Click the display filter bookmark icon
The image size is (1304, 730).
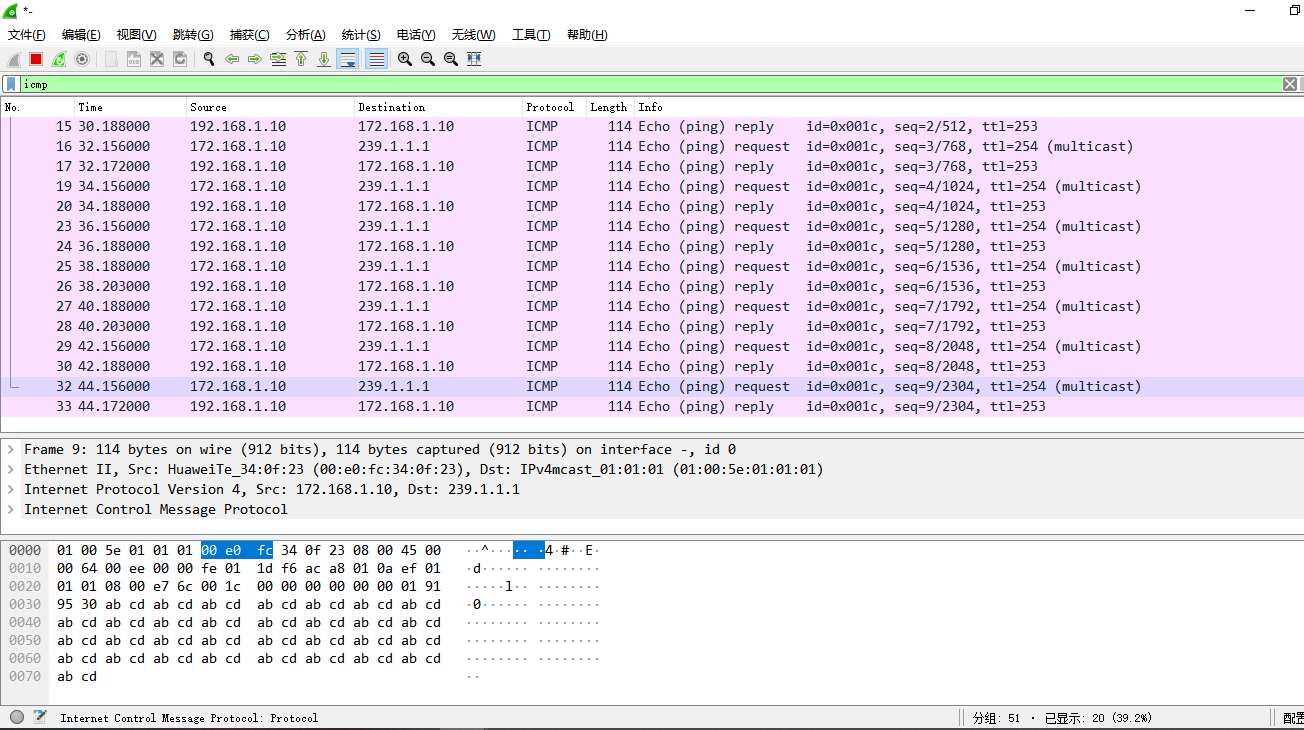click(x=11, y=84)
